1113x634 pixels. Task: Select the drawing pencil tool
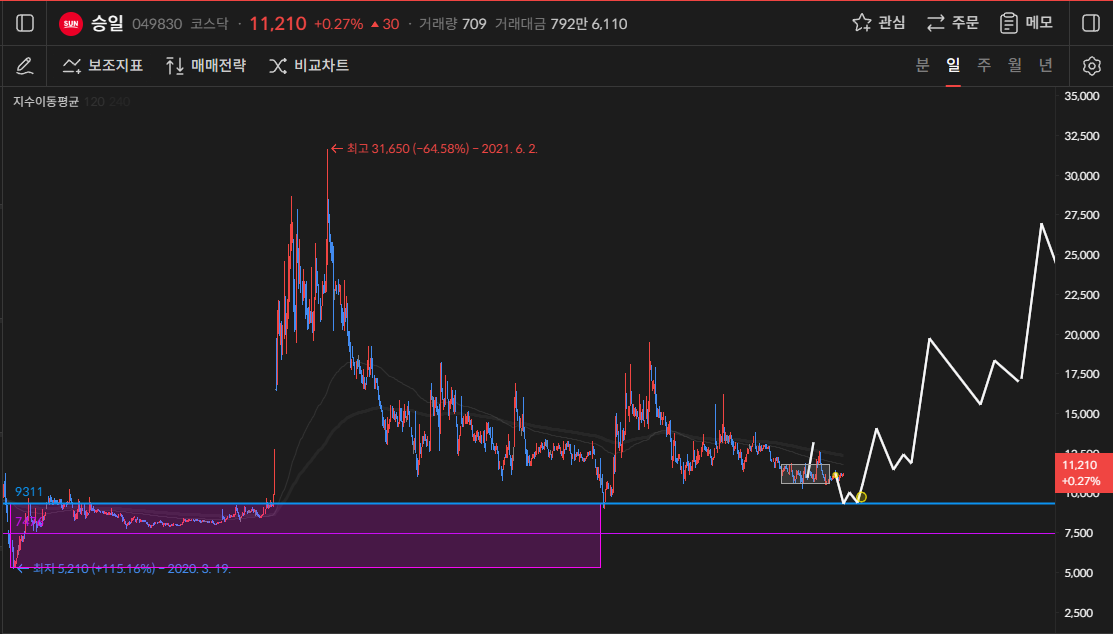pyautogui.click(x=24, y=66)
